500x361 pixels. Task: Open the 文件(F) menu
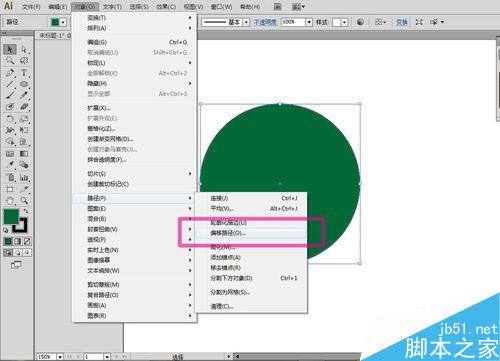pyautogui.click(x=31, y=7)
